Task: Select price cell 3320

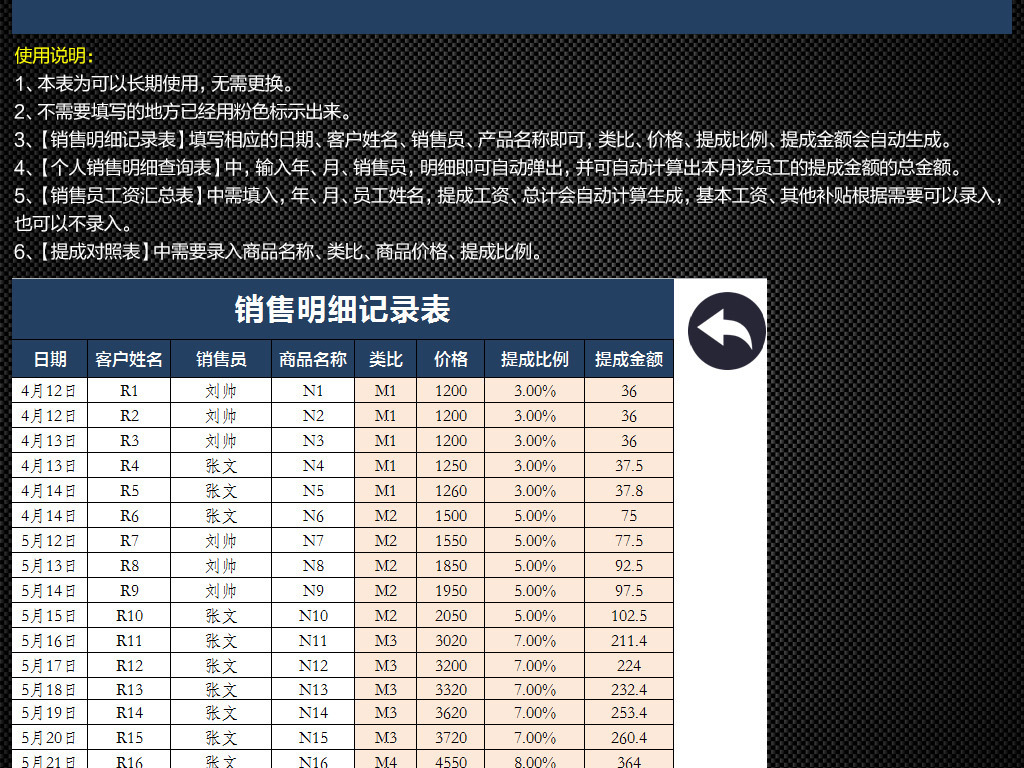Action: pyautogui.click(x=451, y=689)
